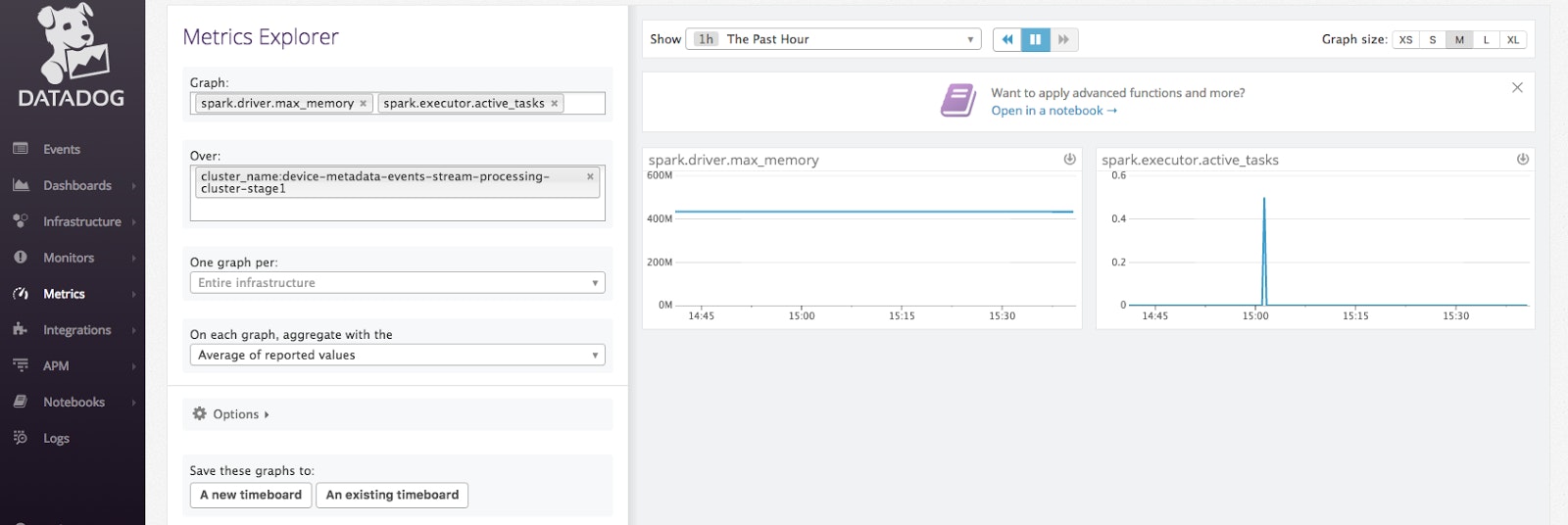This screenshot has height=525, width=1568.
Task: Open the 'Open in a notebook' link
Action: pos(1053,111)
